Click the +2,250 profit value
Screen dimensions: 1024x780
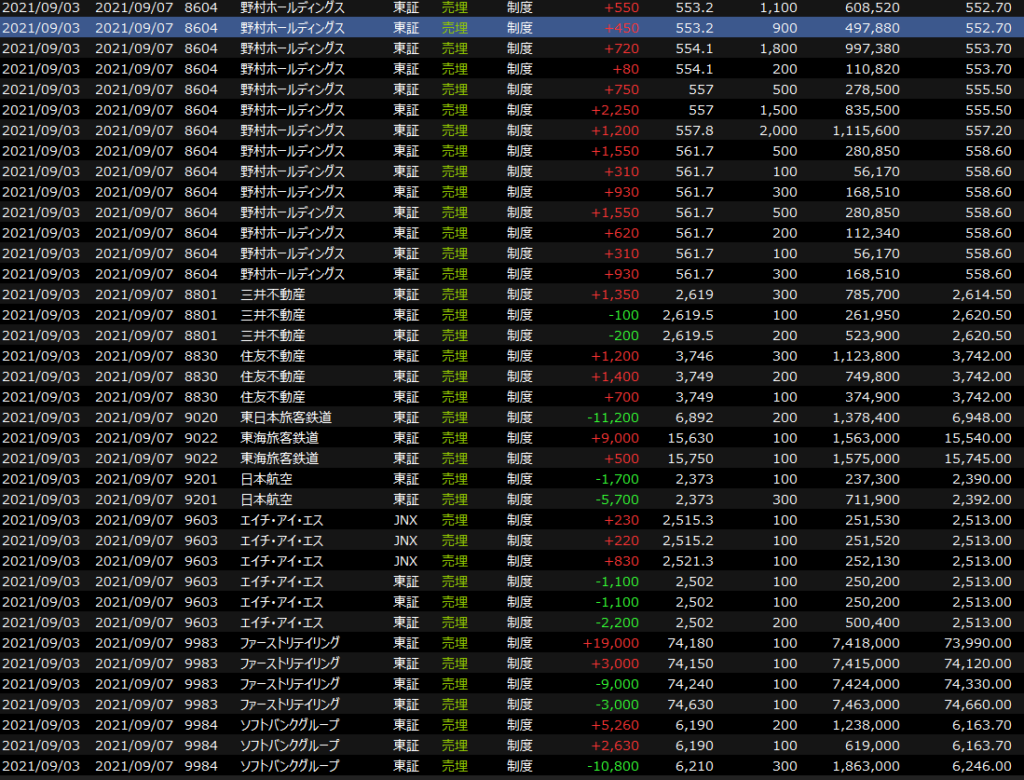[x=615, y=110]
